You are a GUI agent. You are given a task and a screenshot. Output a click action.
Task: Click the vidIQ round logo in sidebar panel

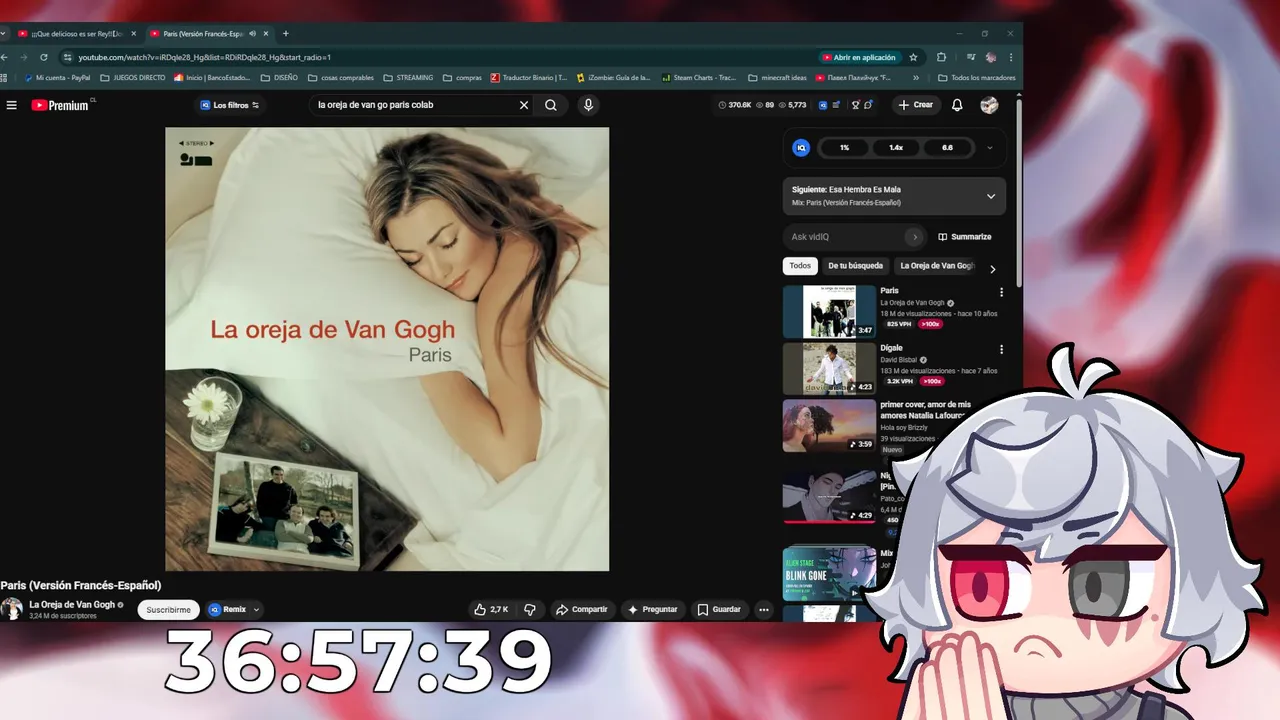(x=801, y=147)
